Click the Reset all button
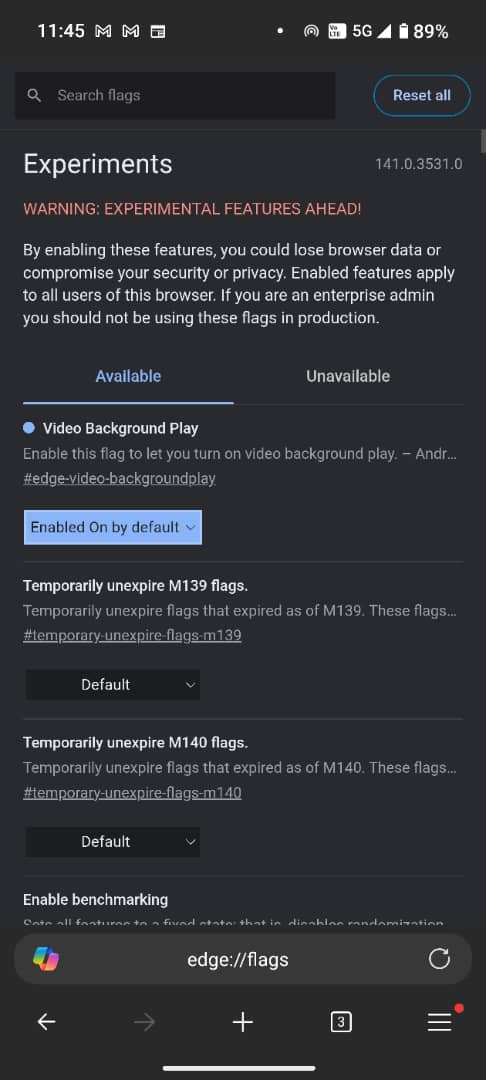The width and height of the screenshot is (486, 1080). point(422,95)
